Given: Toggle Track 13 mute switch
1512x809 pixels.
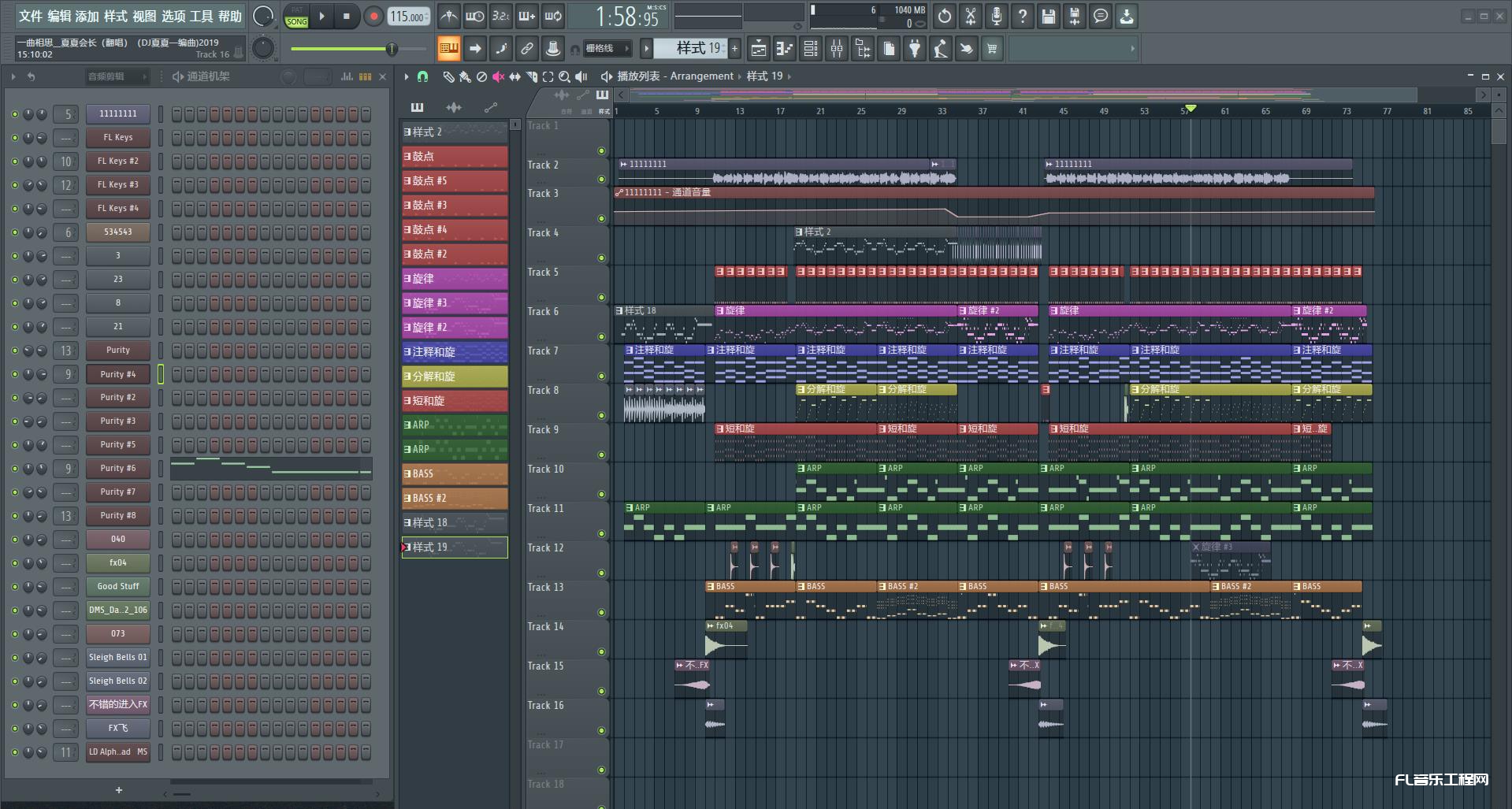Looking at the screenshot, I should pyautogui.click(x=601, y=612).
